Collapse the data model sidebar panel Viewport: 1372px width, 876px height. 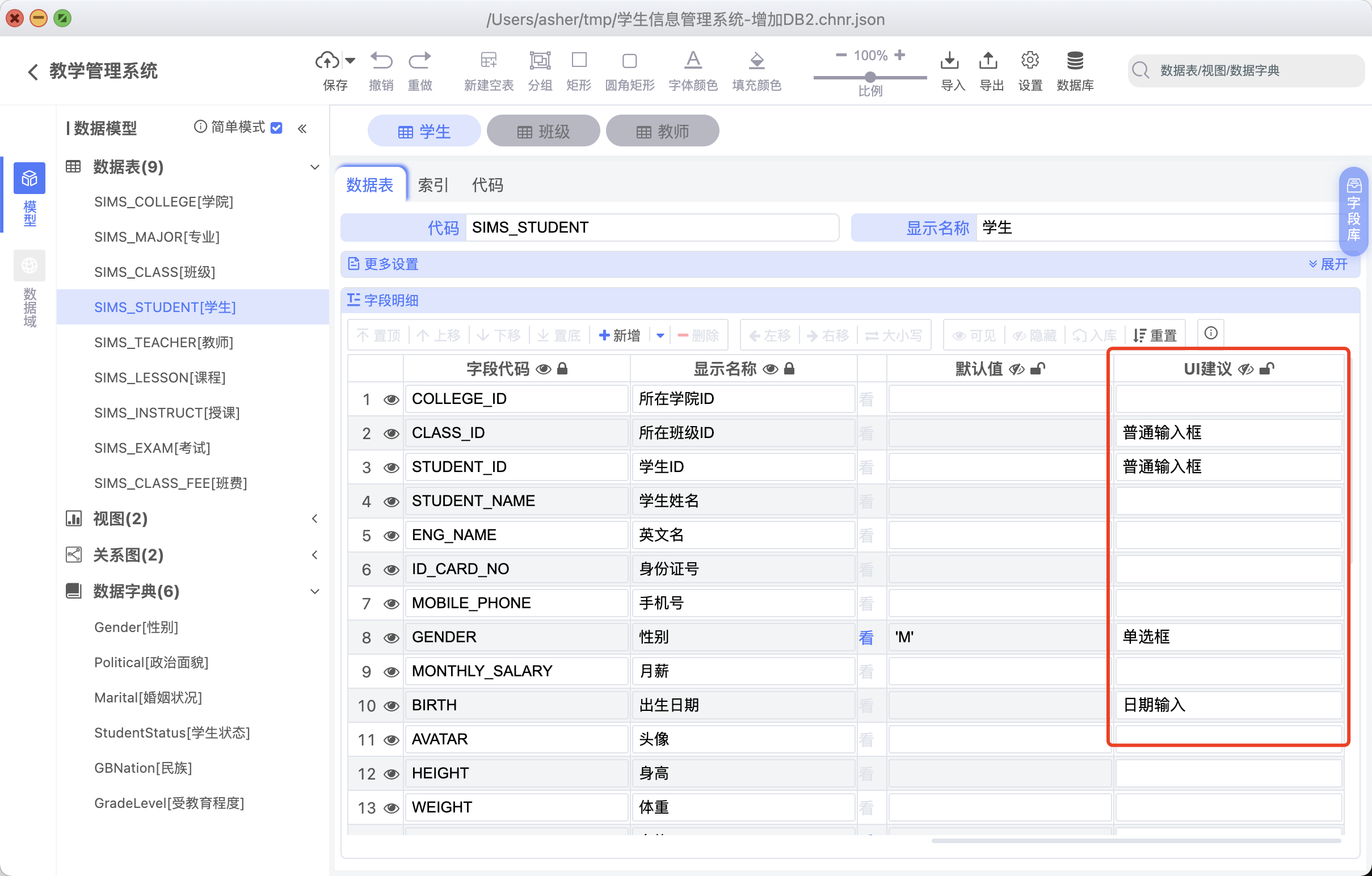tap(302, 129)
